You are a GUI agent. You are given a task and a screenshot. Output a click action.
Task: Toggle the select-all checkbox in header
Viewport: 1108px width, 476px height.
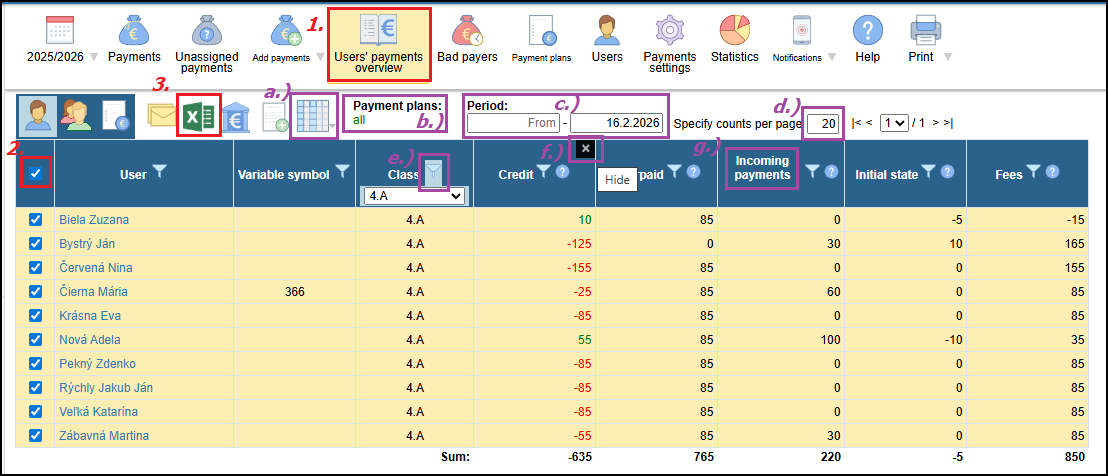(x=36, y=174)
